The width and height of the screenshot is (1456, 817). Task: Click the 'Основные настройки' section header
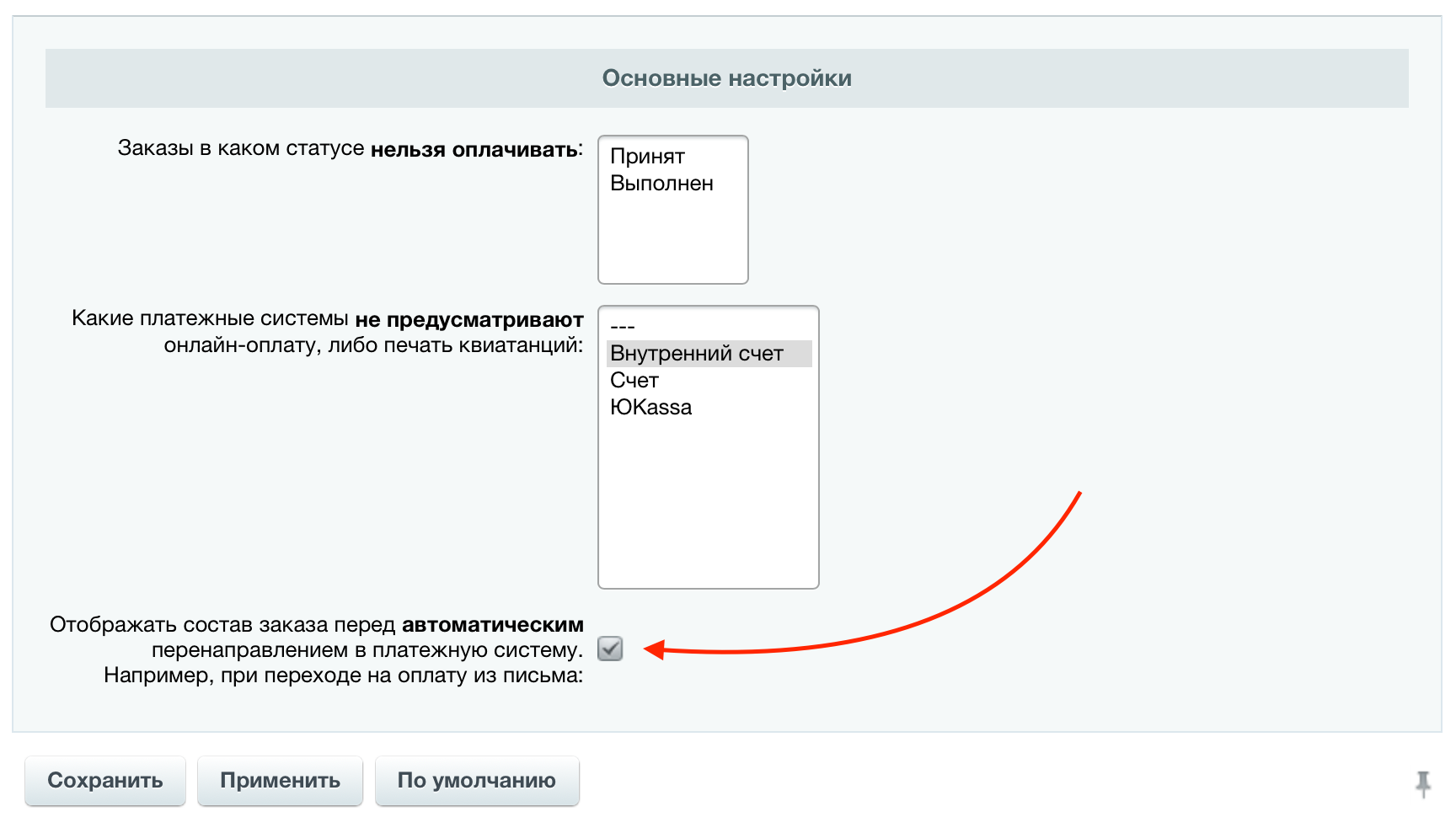726,78
